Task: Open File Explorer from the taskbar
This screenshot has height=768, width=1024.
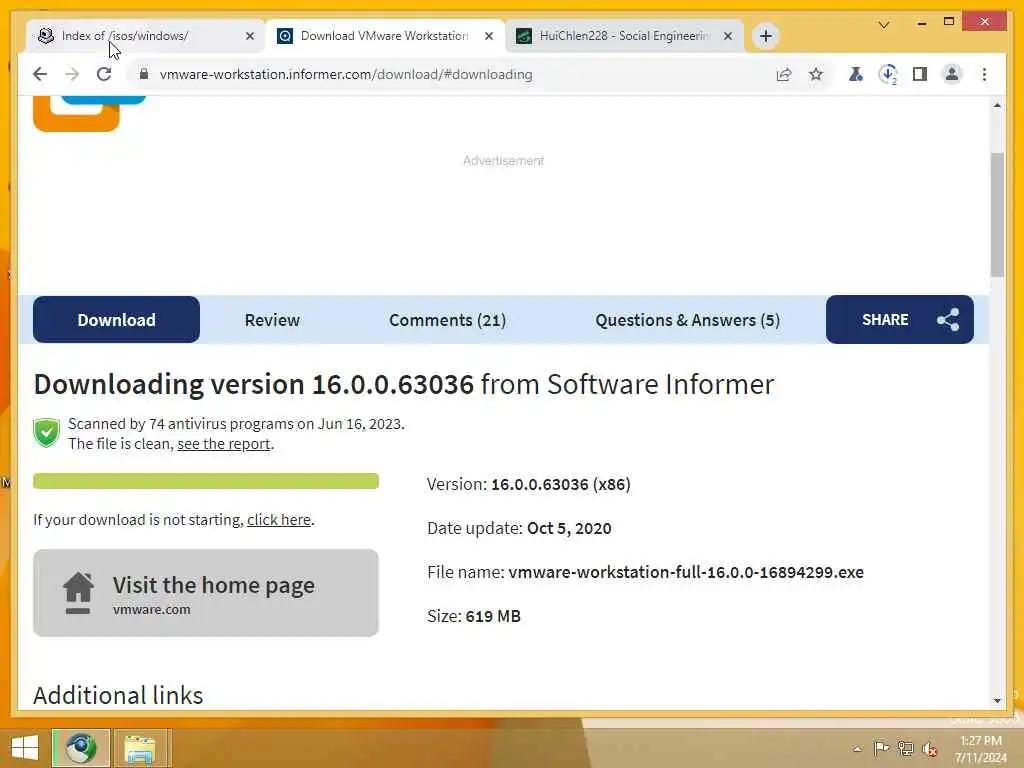Action: point(140,748)
